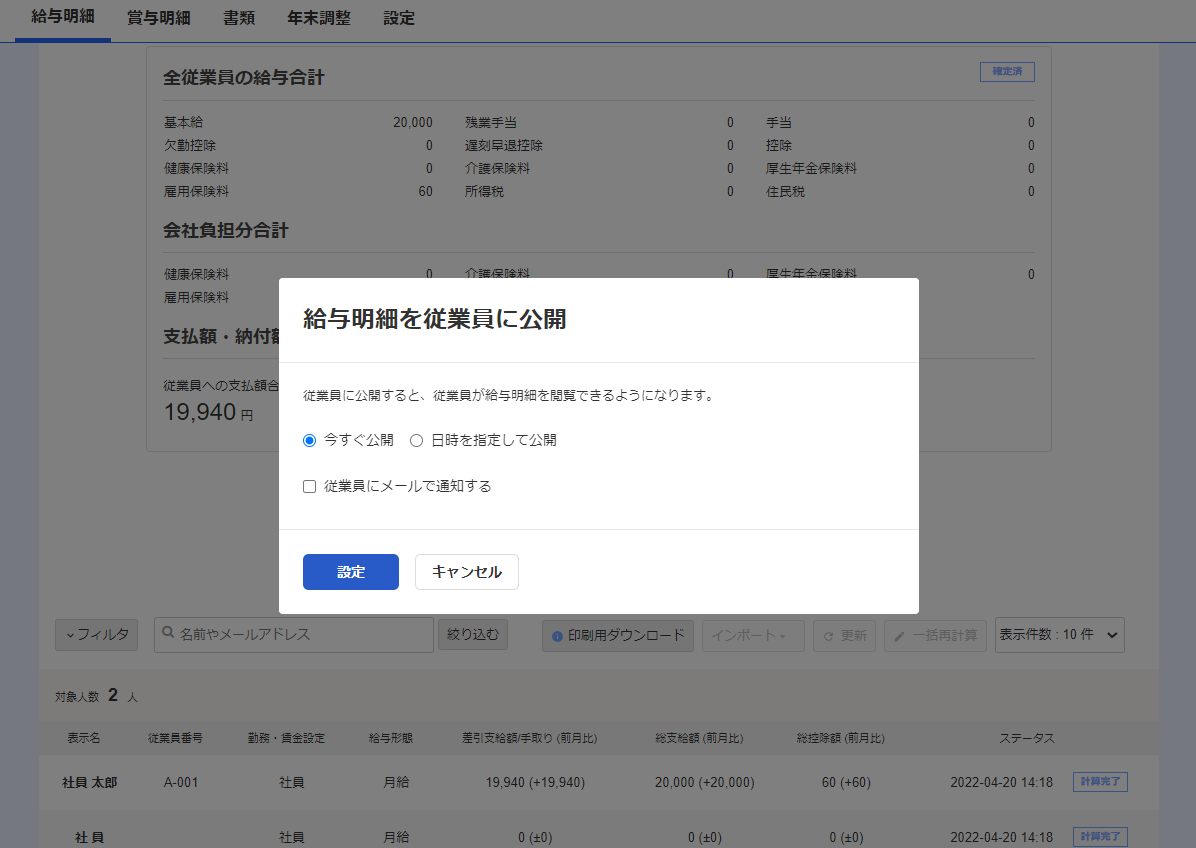The image size is (1196, 848).
Task: Open the 表示件数 10件 selector
Action: (1059, 635)
